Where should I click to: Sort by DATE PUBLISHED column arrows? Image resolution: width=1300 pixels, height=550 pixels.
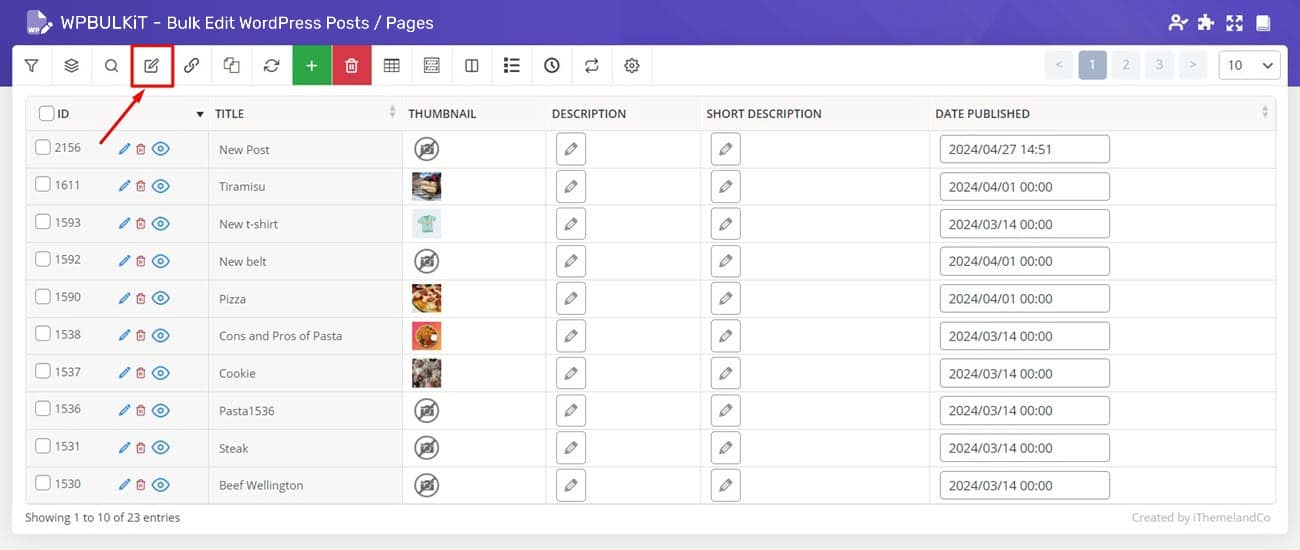tap(1266, 113)
